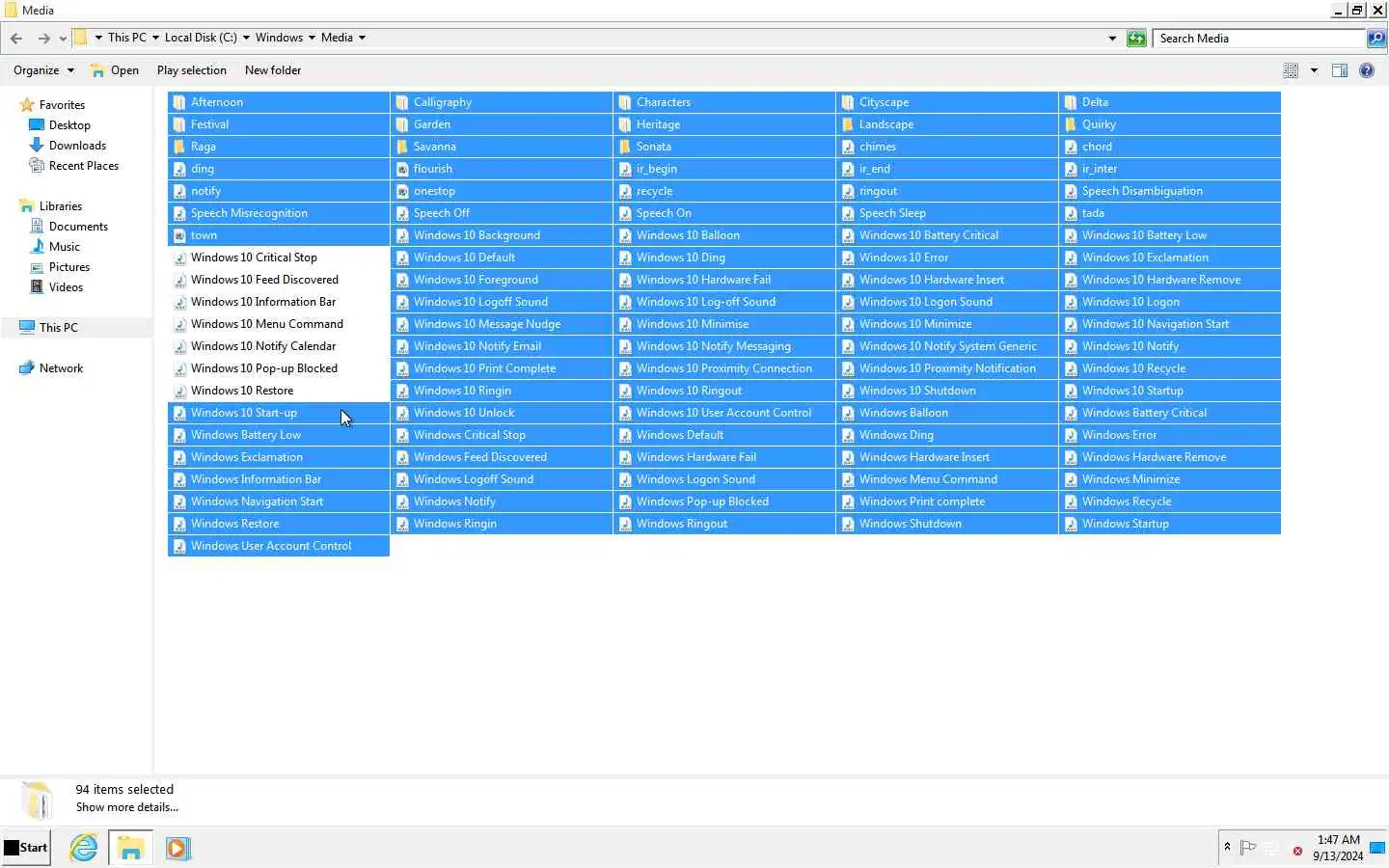This screenshot has width=1389, height=868.
Task: Select the Windows Logoff Sound file
Action: (x=502, y=479)
